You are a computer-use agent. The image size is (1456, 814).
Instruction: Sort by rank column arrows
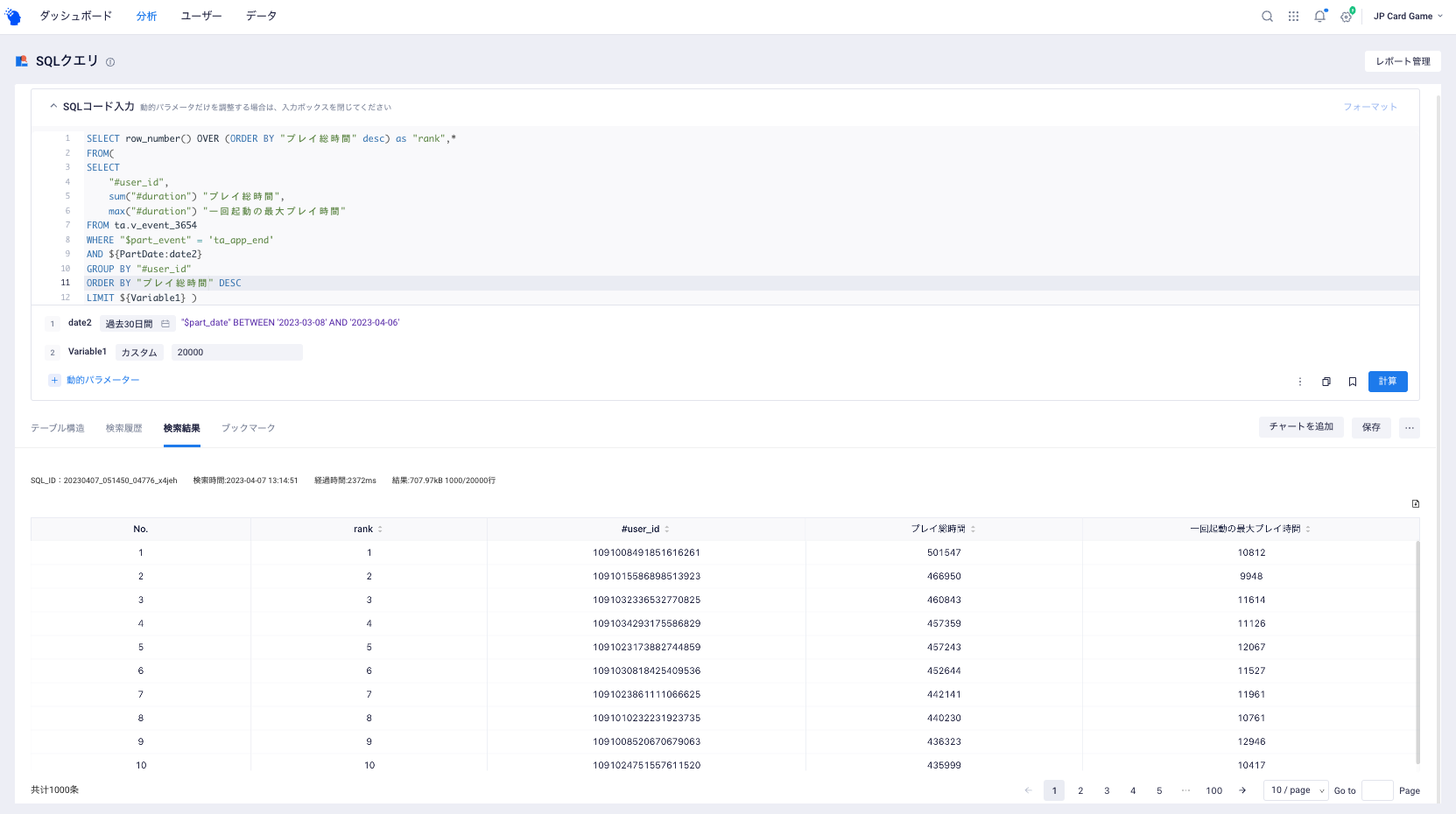(x=380, y=530)
